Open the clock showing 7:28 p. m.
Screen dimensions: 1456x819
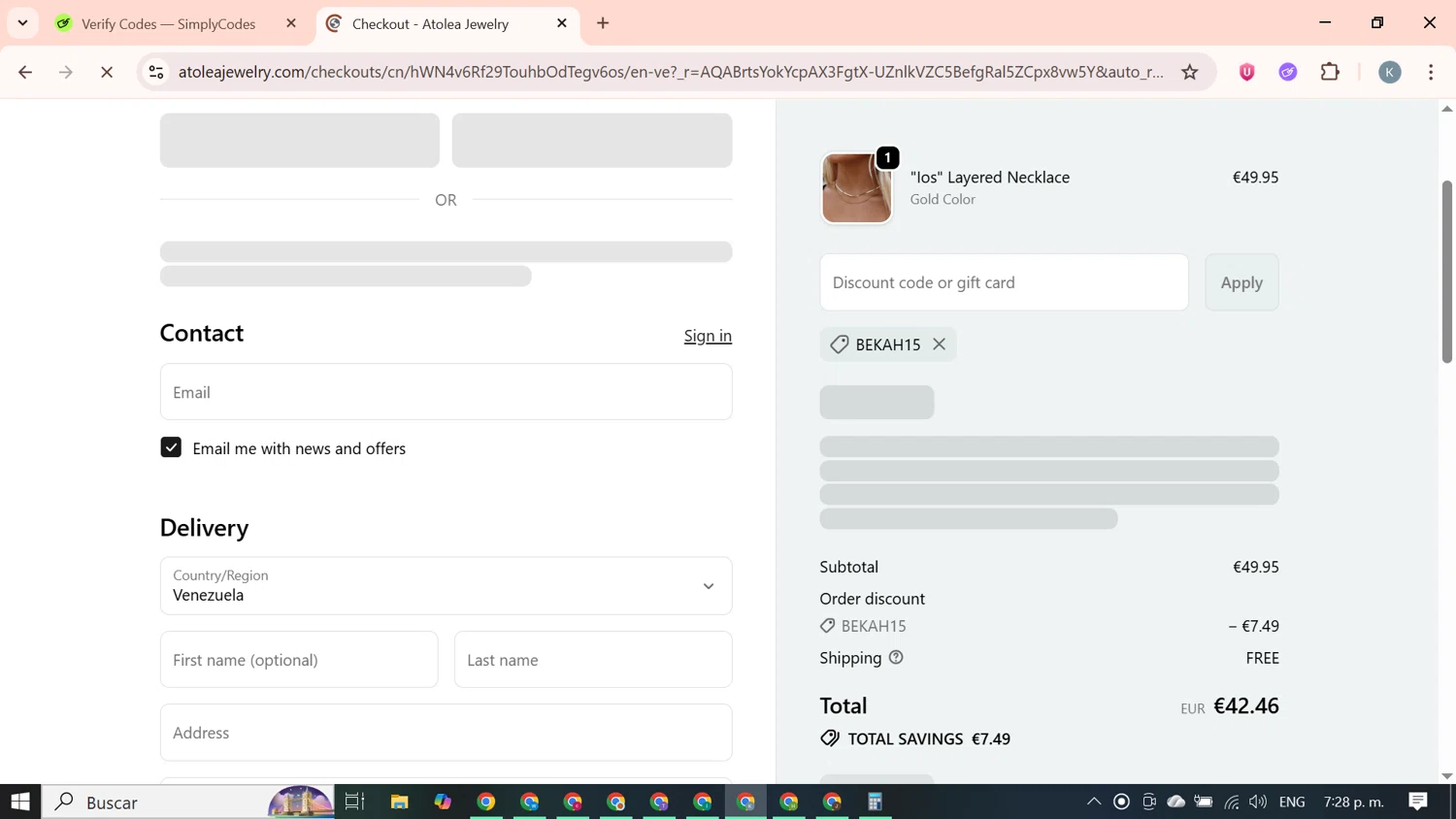1354,802
